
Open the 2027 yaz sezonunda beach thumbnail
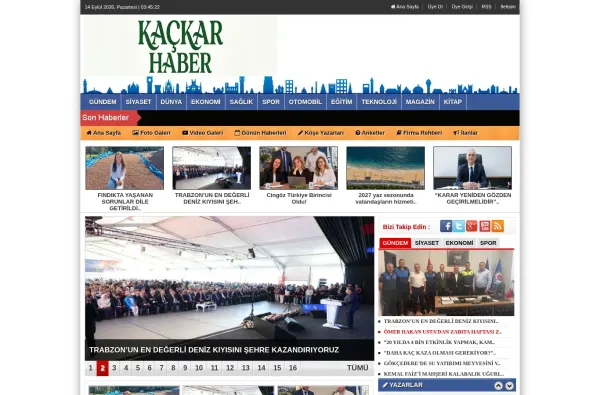coord(385,168)
